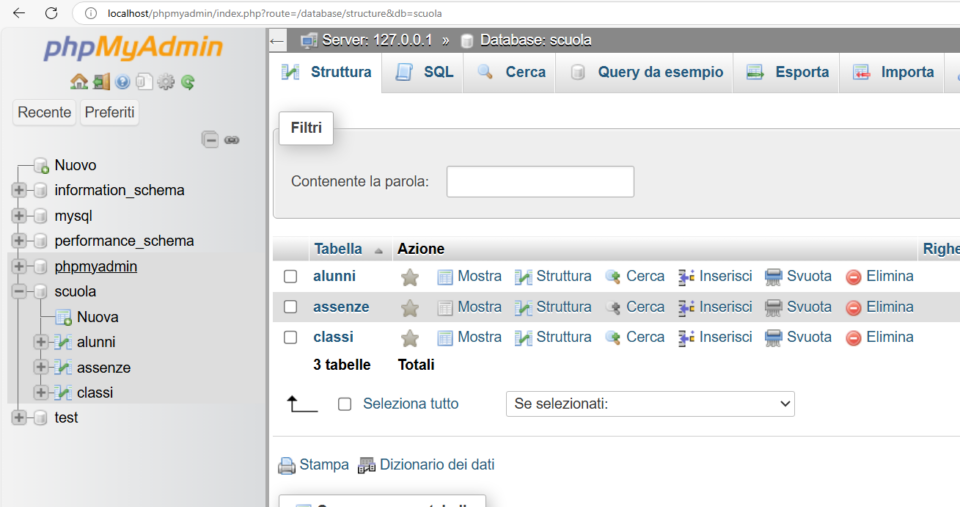960x507 pixels.
Task: Expand the performance_schema database node
Action: (x=19, y=241)
